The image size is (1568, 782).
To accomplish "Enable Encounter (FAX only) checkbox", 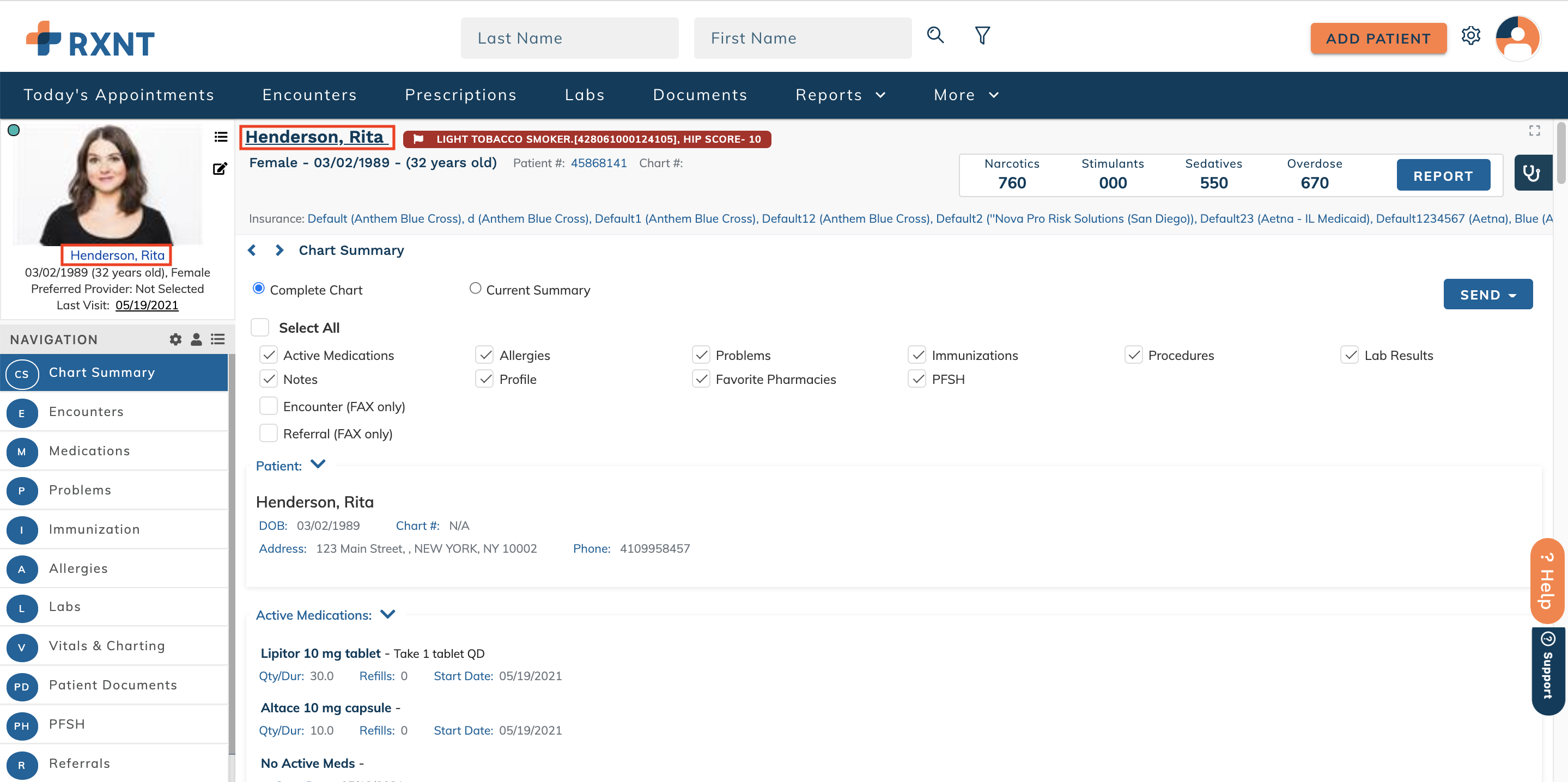I will pyautogui.click(x=269, y=406).
